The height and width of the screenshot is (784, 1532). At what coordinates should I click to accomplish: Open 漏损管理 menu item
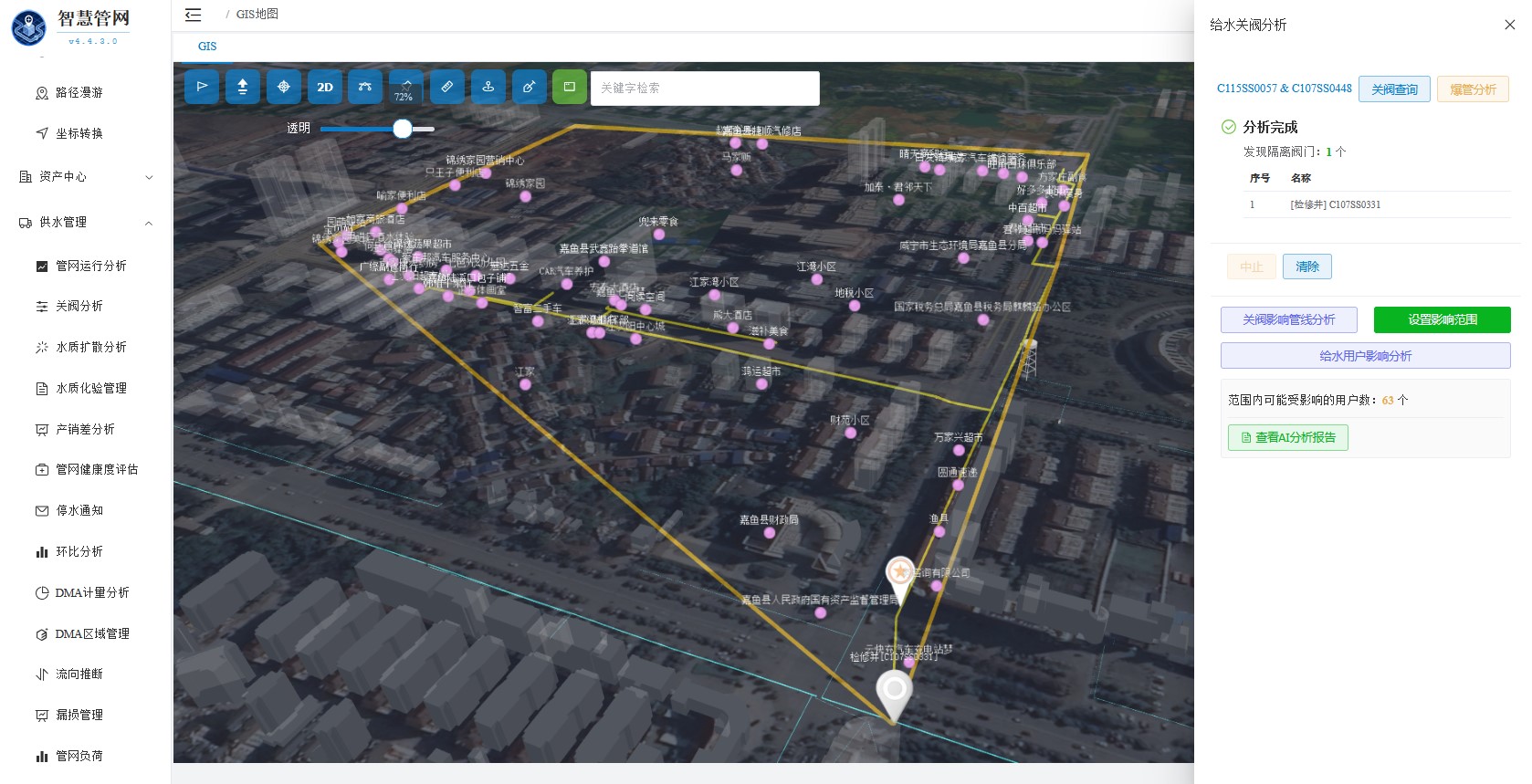(79, 715)
